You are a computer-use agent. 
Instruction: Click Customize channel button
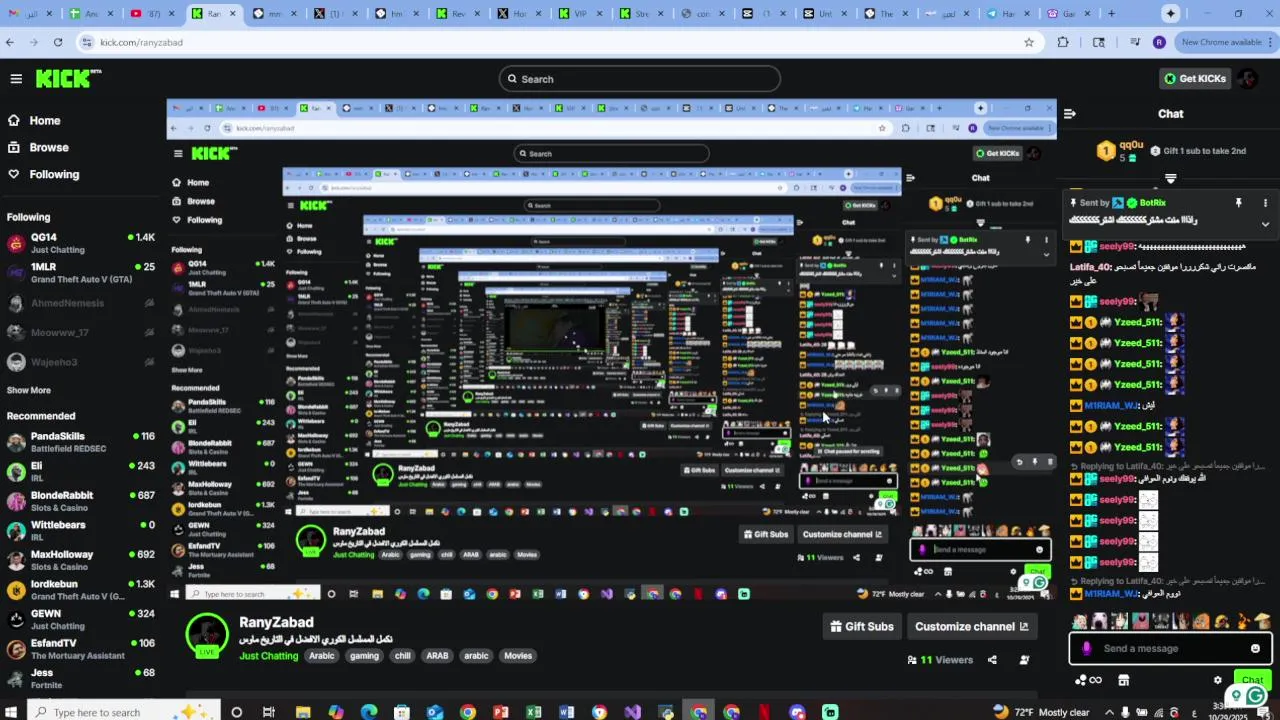[971, 627]
